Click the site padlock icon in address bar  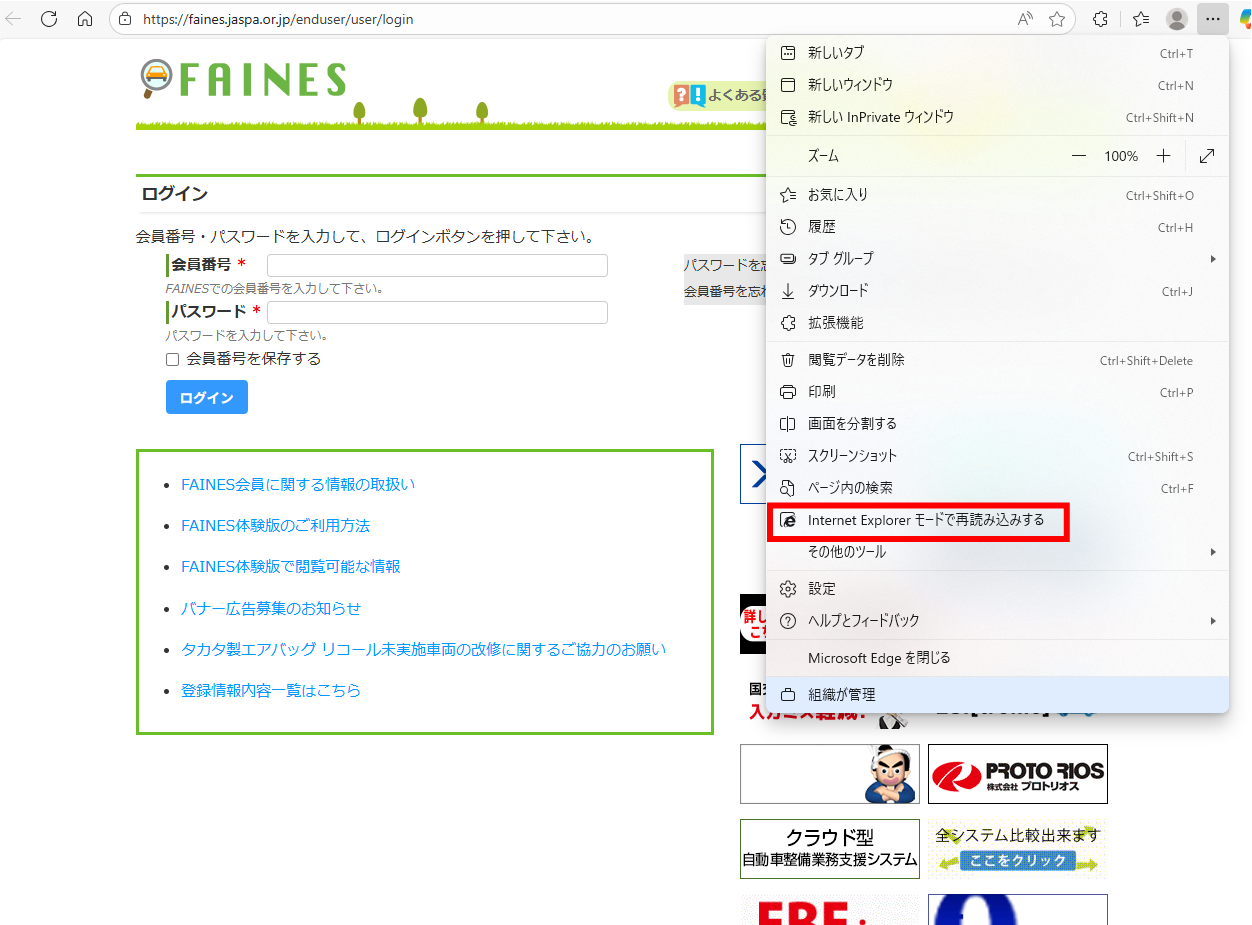point(125,19)
